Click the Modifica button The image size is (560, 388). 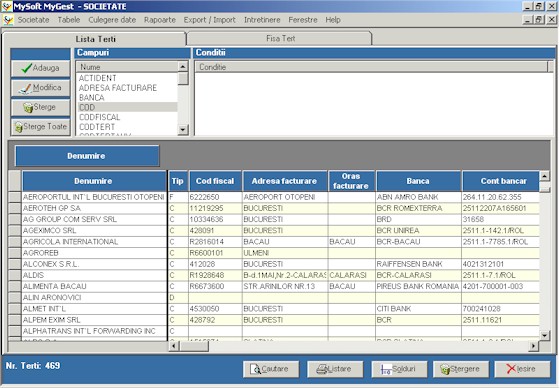(40, 88)
